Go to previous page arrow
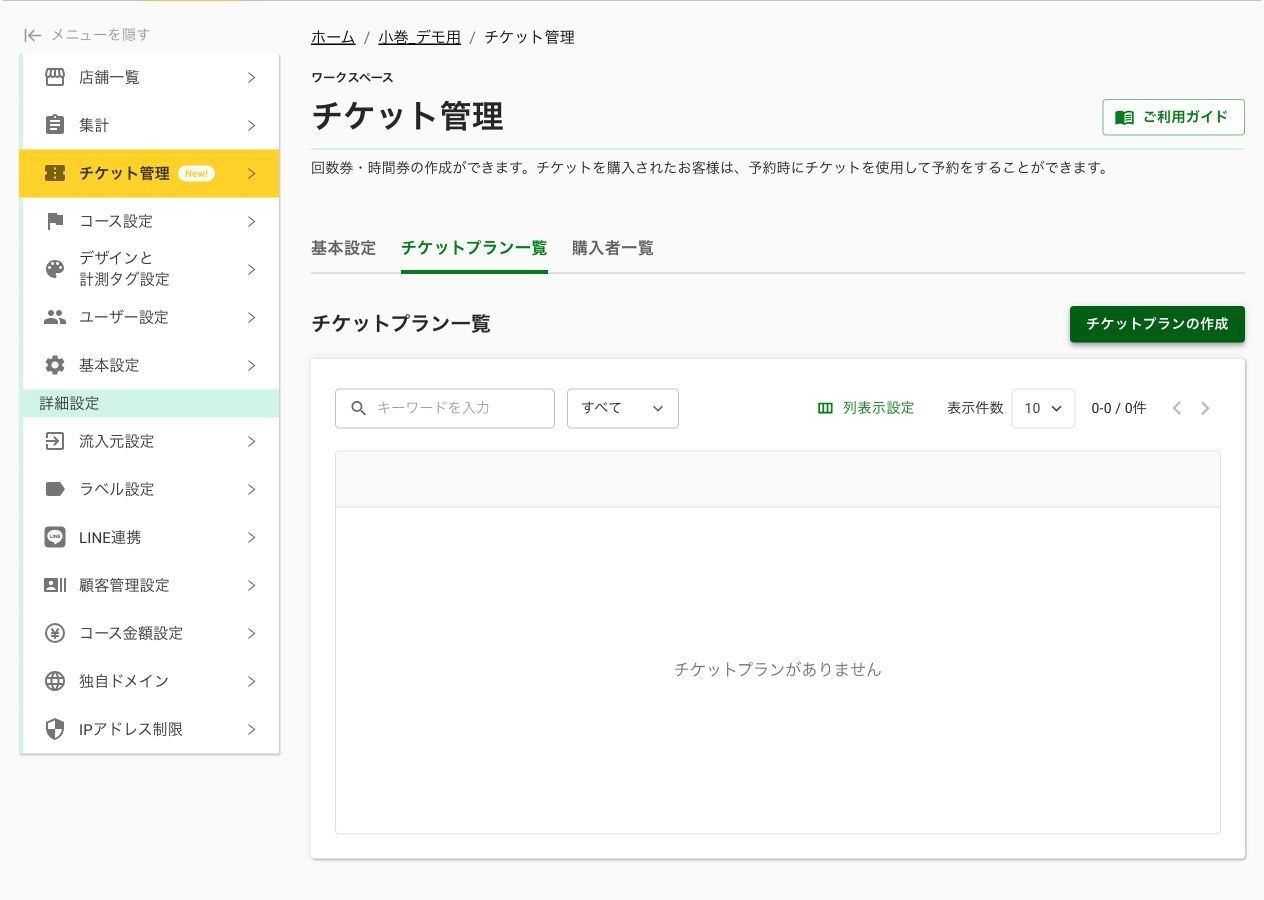Viewport: 1264px width, 900px height. (1177, 408)
